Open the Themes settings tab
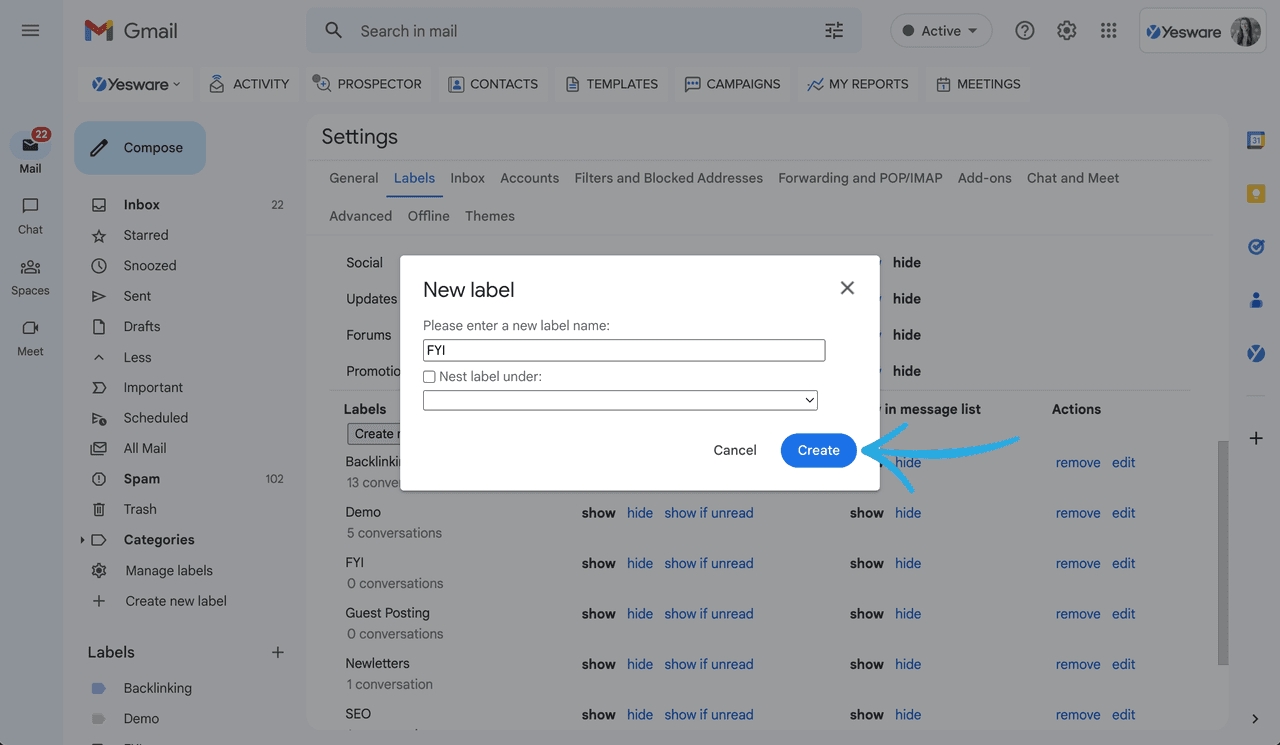This screenshot has height=745, width=1280. pos(489,215)
